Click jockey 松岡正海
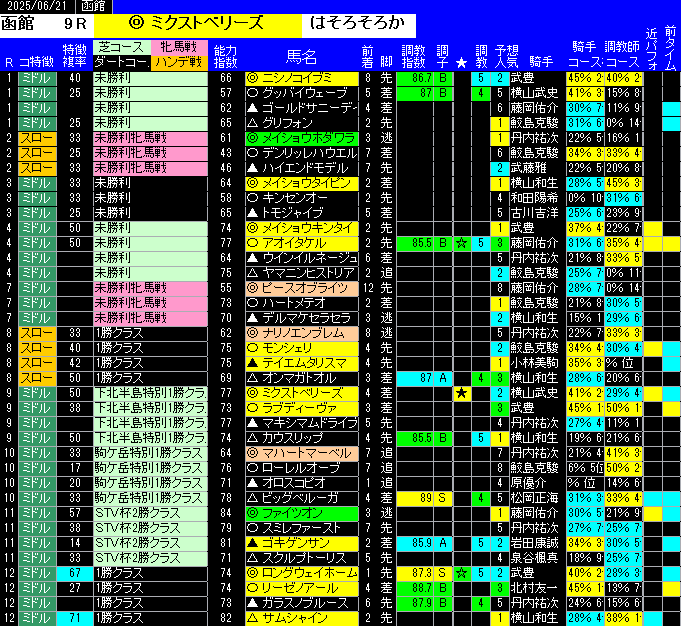 pyautogui.click(x=534, y=498)
